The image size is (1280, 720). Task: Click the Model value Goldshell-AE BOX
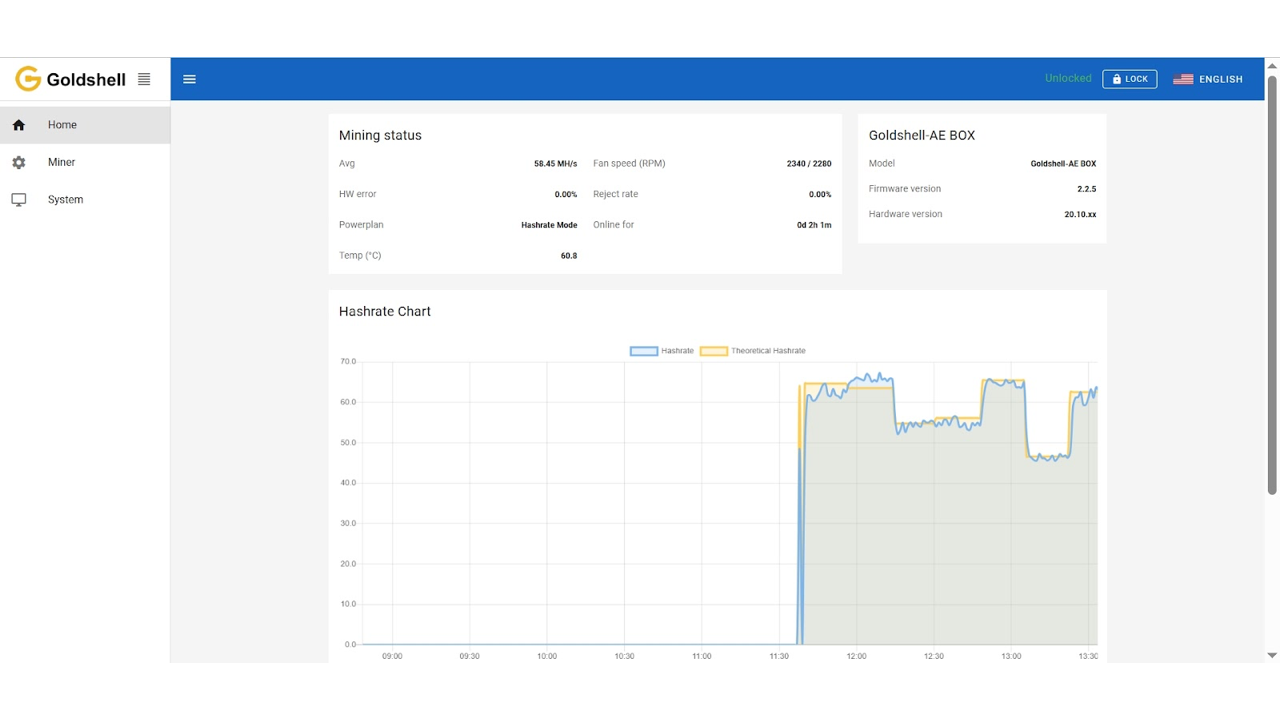[1063, 164]
